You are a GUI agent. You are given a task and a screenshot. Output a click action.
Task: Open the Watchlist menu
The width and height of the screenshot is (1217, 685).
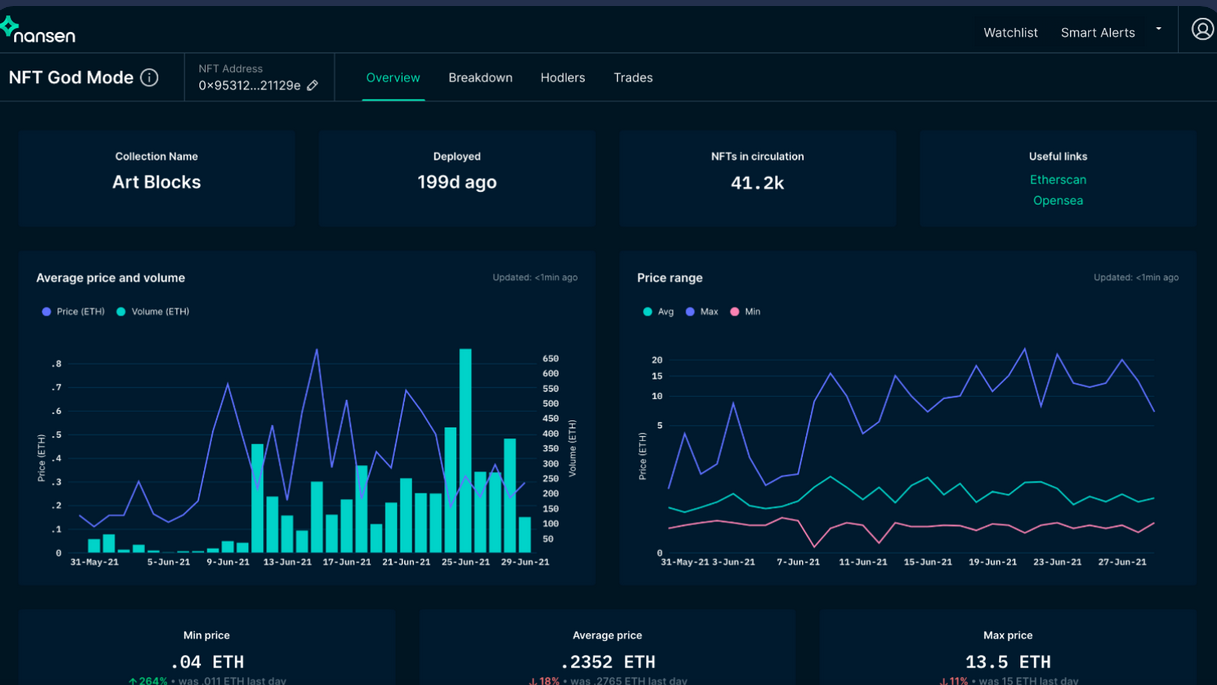pos(1010,33)
